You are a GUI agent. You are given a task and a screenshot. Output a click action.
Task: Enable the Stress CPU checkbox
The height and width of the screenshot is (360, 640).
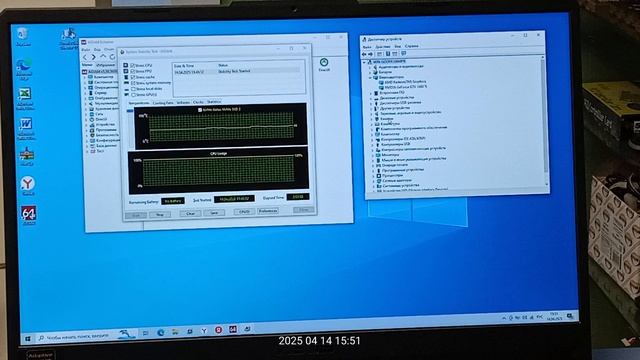coord(133,65)
